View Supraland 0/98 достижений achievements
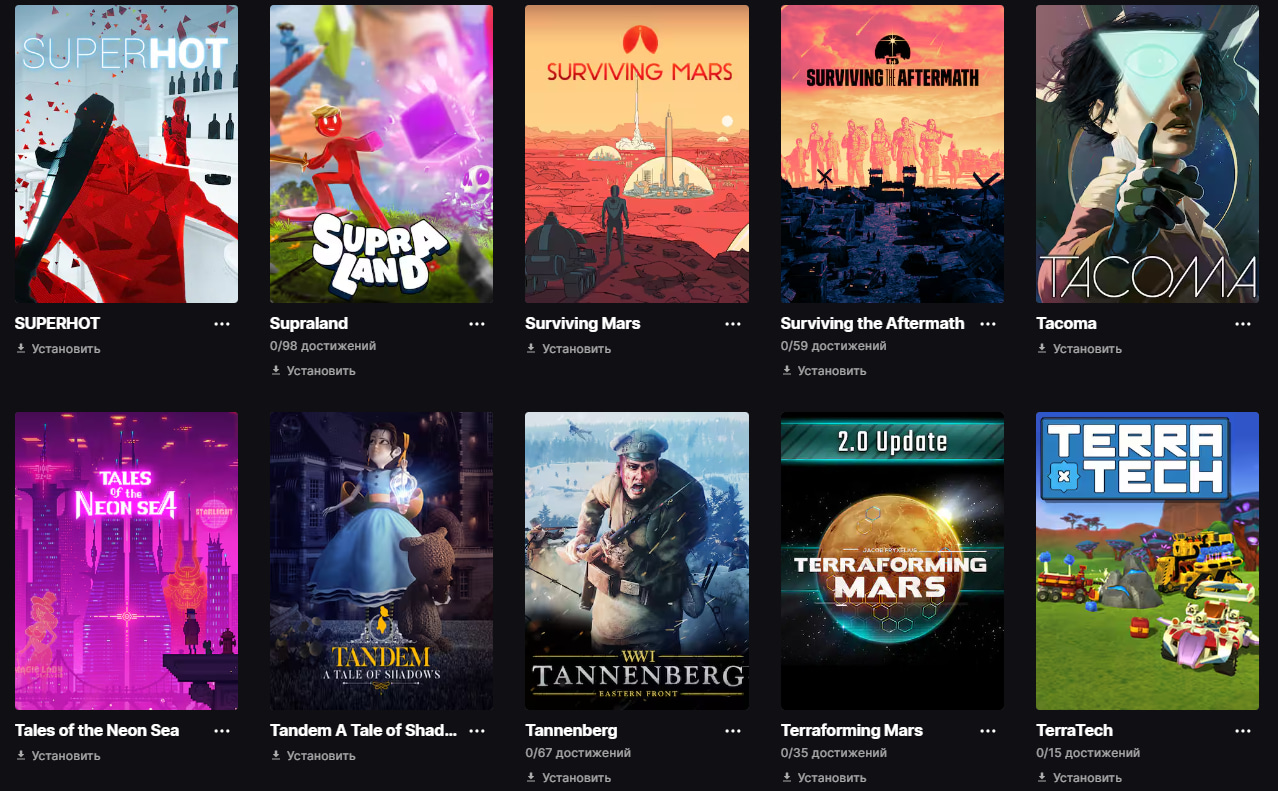This screenshot has height=791, width=1278. click(323, 346)
